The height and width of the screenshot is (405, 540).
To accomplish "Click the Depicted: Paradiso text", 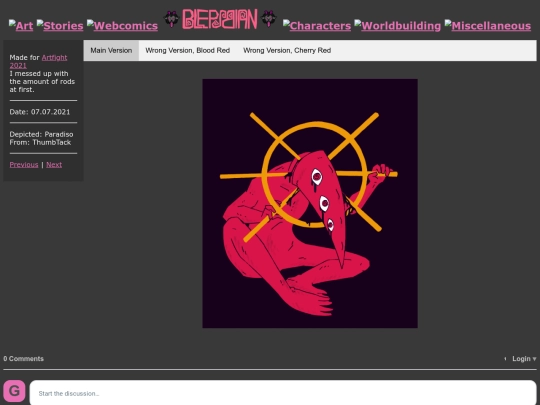I will pos(41,134).
